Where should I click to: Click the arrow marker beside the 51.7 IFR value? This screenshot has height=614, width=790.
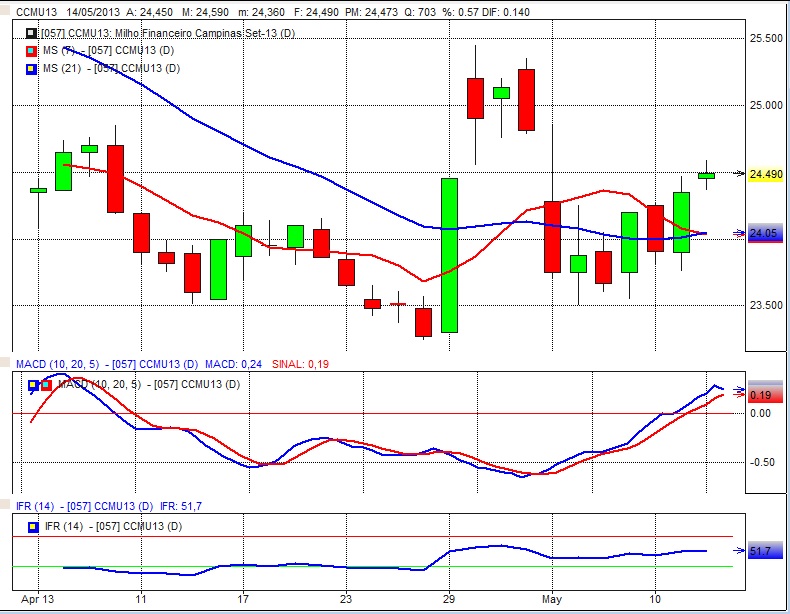point(738,551)
